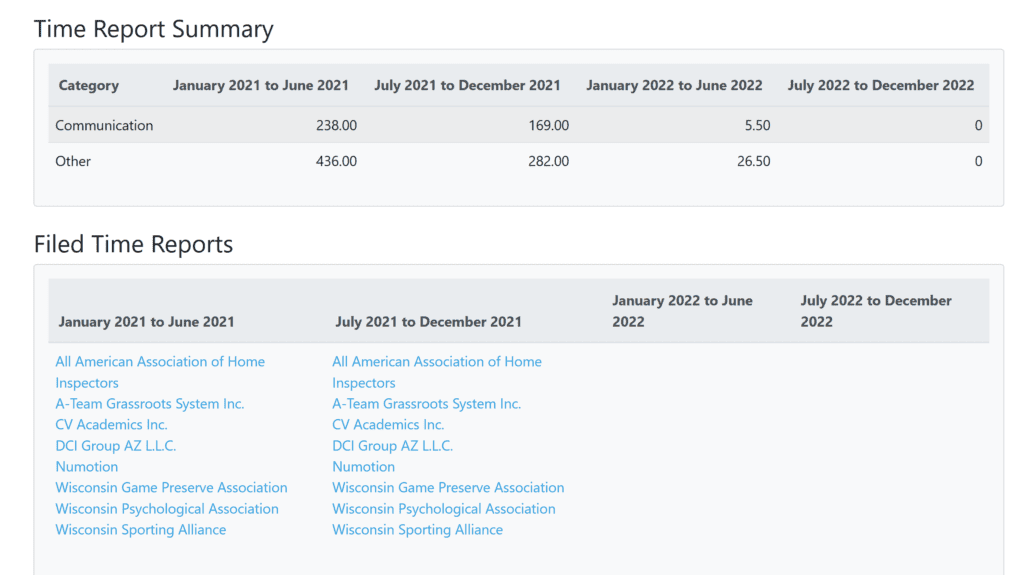The width and height of the screenshot is (1024, 575).
Task: Open July 2021 All American Association of Home Inspectors report
Action: point(437,372)
